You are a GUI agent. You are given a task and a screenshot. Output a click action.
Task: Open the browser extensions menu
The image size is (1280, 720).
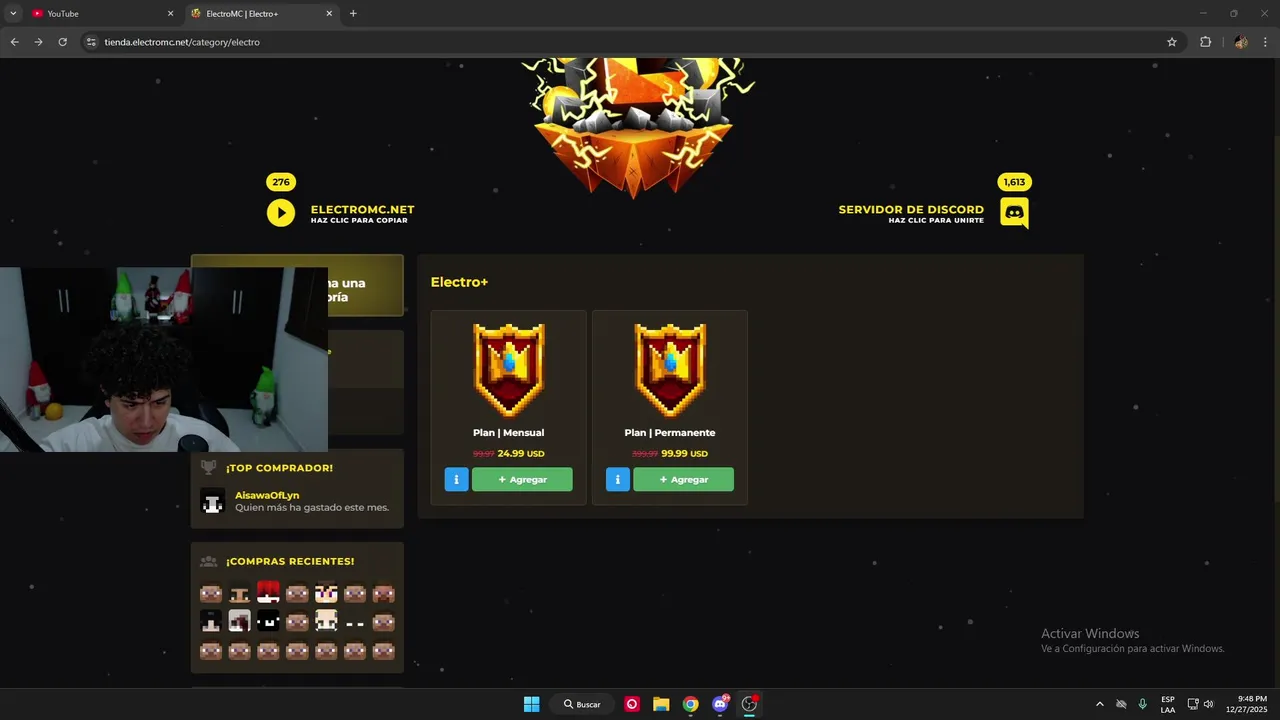point(1205,42)
